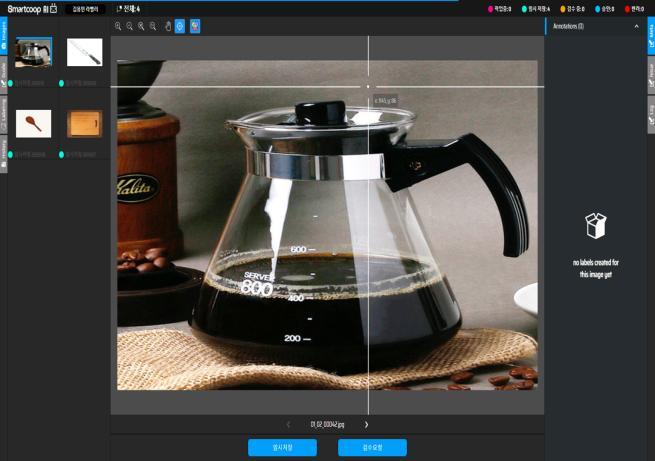655x461 pixels.
Task: Click the teal status dot under coffee pot thumbnail
Action: pos(10,83)
